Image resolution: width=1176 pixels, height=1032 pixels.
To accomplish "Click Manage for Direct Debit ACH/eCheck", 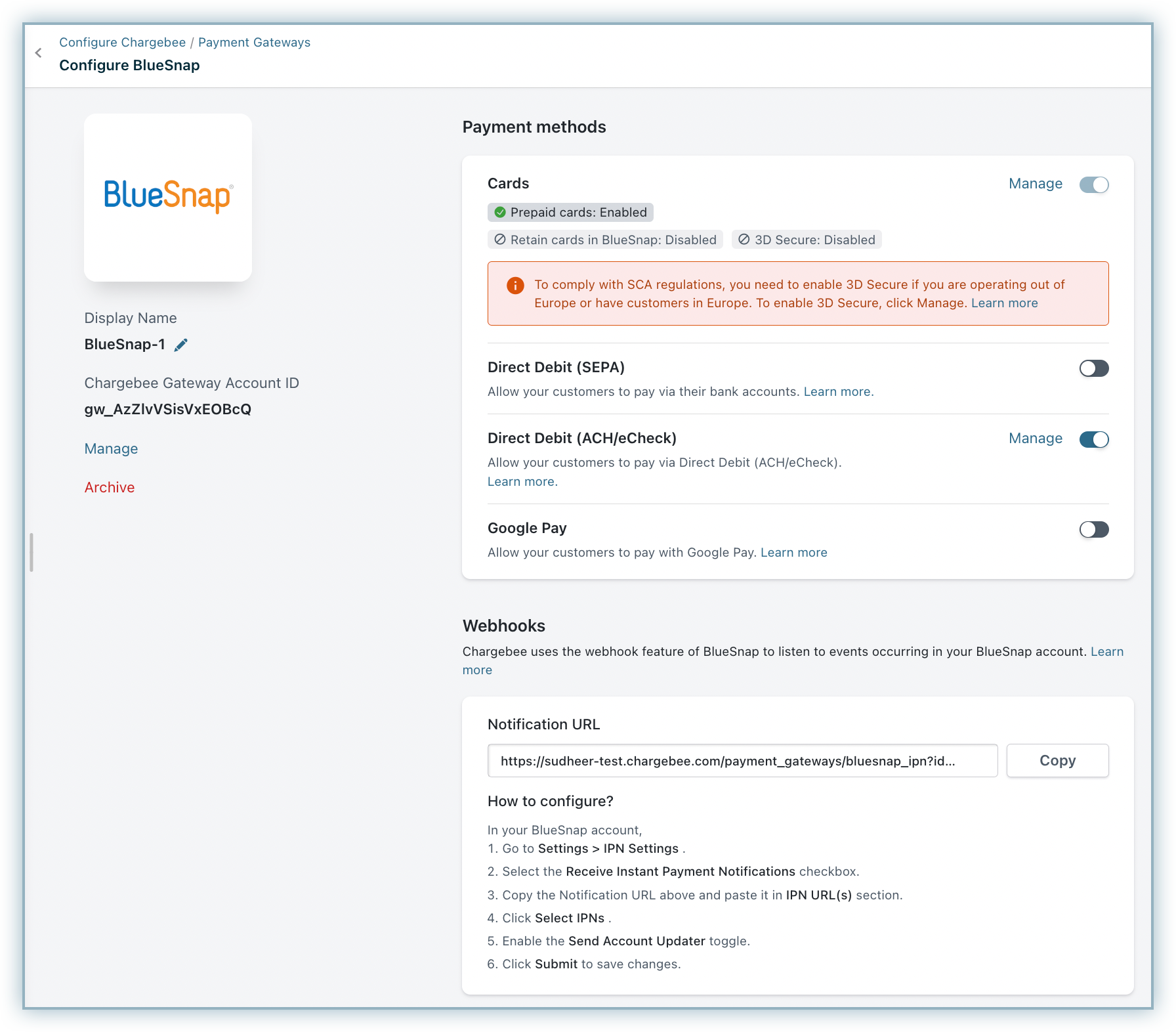I will click(1035, 439).
